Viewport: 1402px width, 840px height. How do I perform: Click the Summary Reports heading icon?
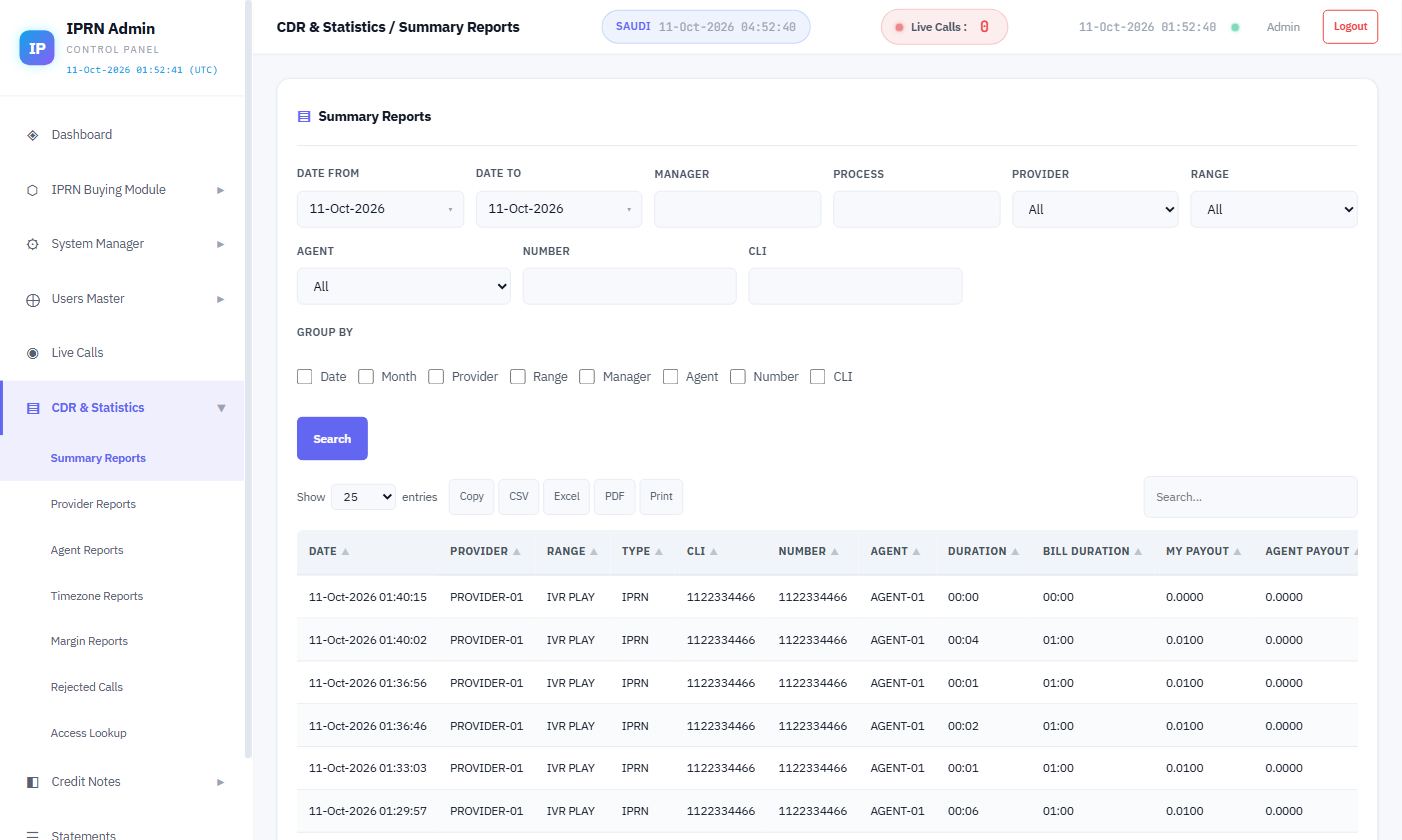[304, 117]
